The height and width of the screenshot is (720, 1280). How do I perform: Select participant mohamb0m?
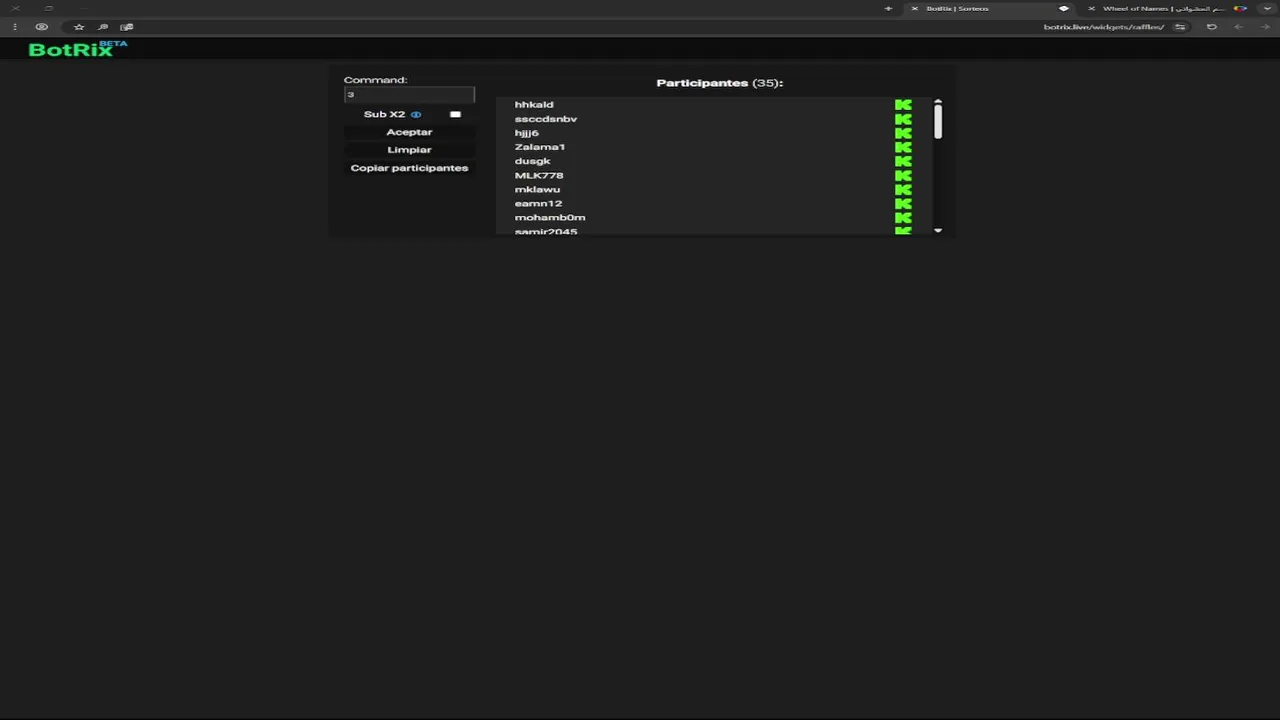coord(550,217)
